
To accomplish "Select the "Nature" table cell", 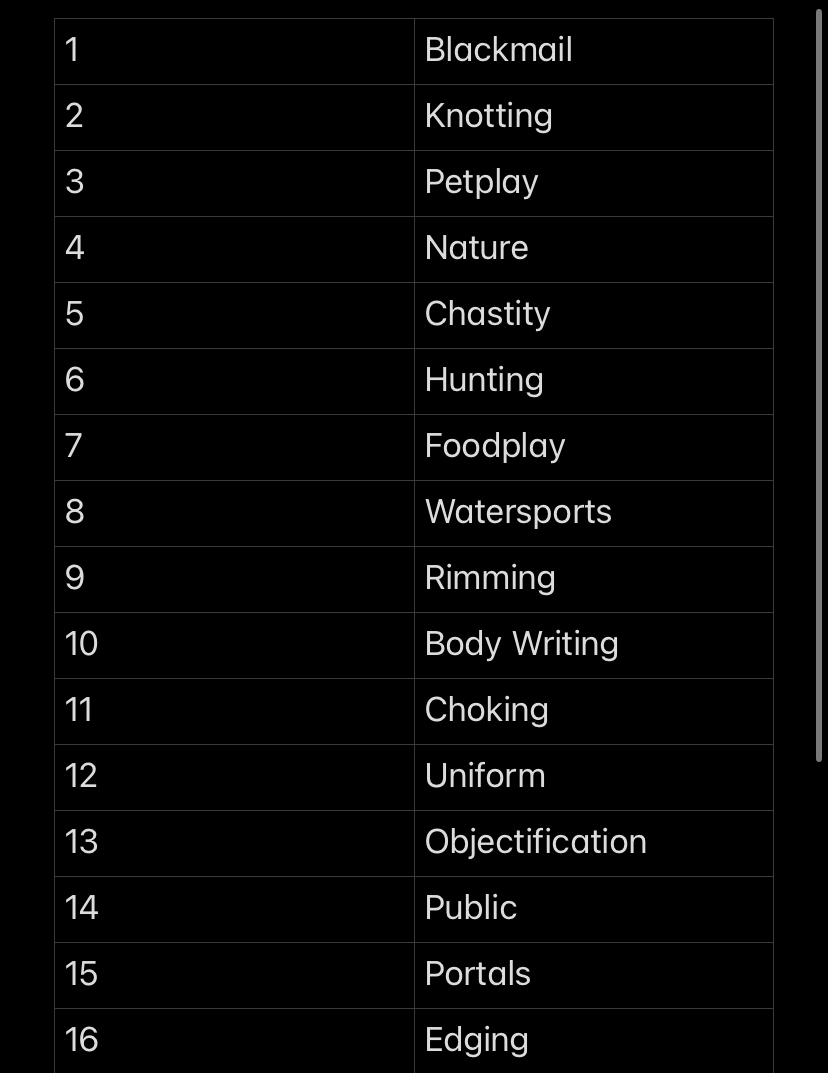I will click(476, 248).
